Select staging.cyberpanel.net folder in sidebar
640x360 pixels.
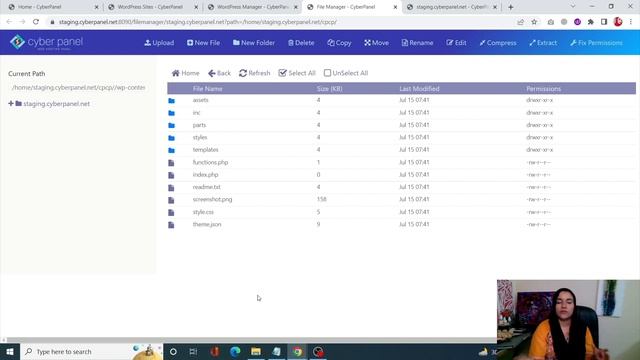click(56, 104)
